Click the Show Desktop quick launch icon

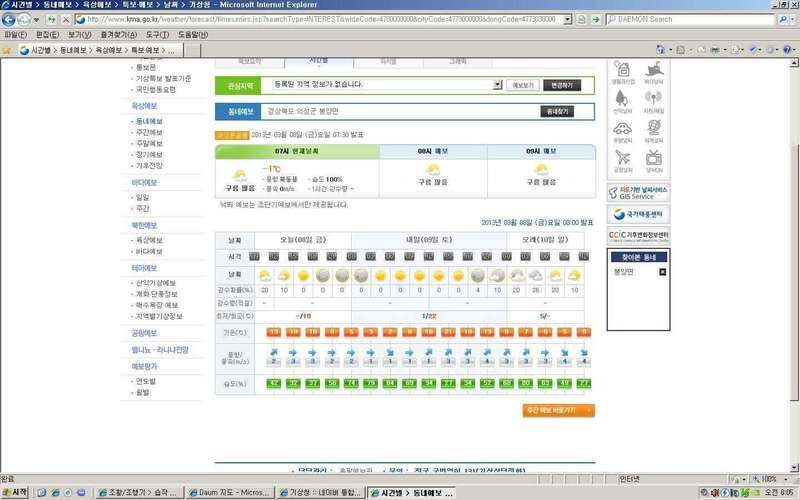coord(42,493)
